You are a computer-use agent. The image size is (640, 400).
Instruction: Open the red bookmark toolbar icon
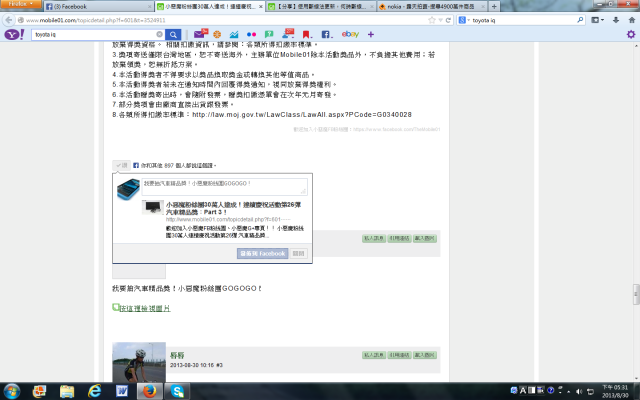coord(307,35)
